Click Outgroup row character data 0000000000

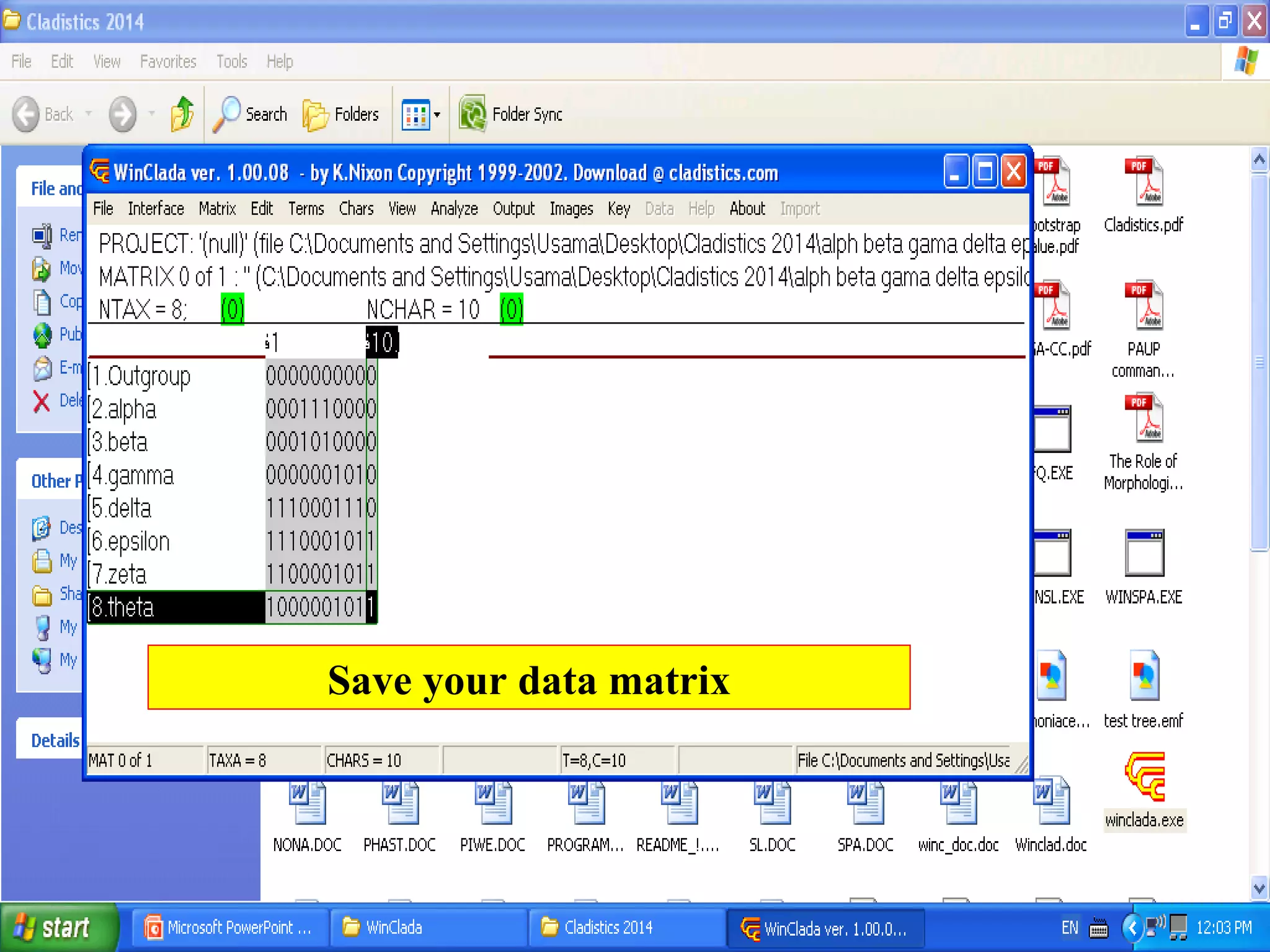click(321, 376)
